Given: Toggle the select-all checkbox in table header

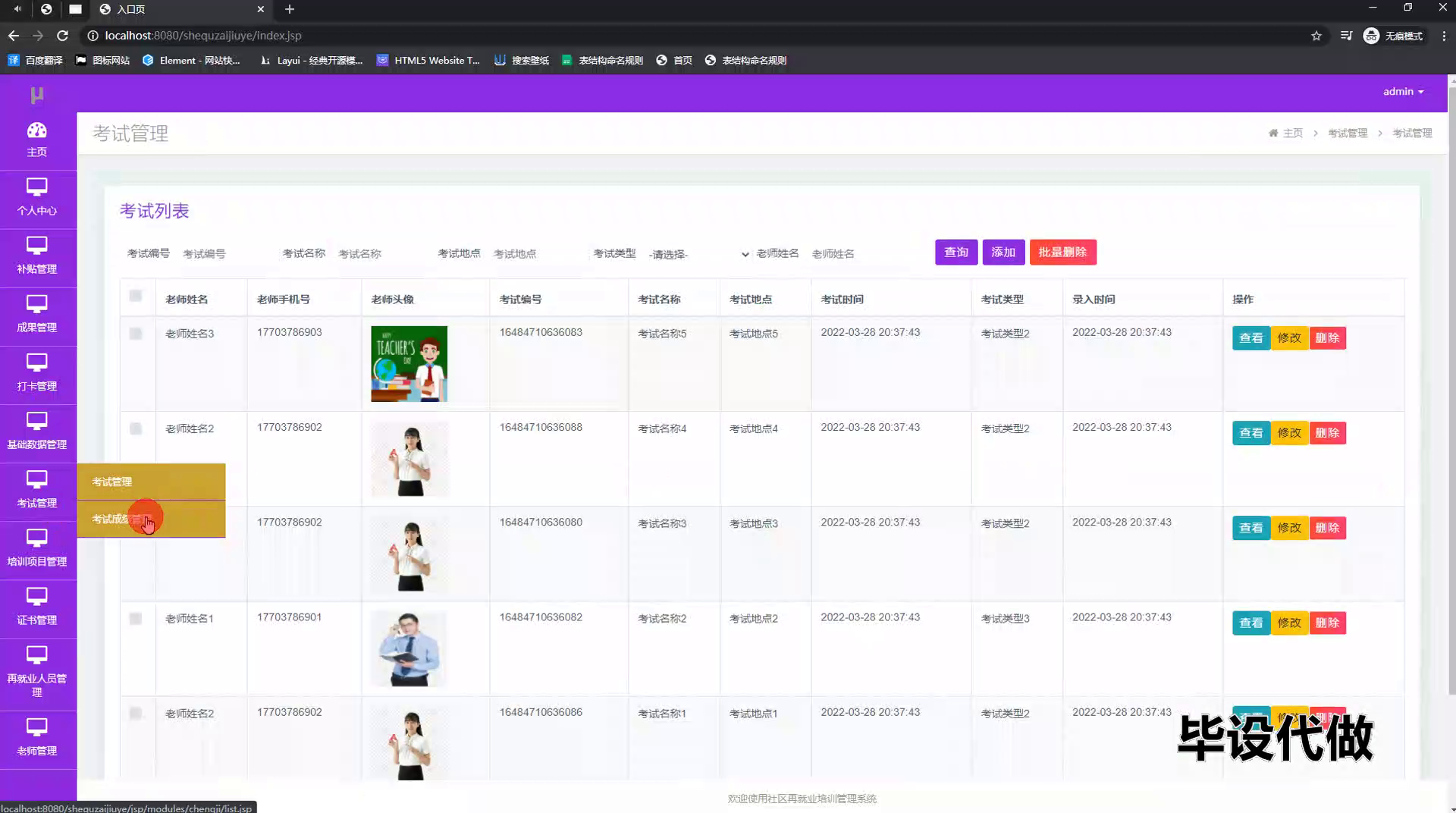Looking at the screenshot, I should tap(136, 296).
